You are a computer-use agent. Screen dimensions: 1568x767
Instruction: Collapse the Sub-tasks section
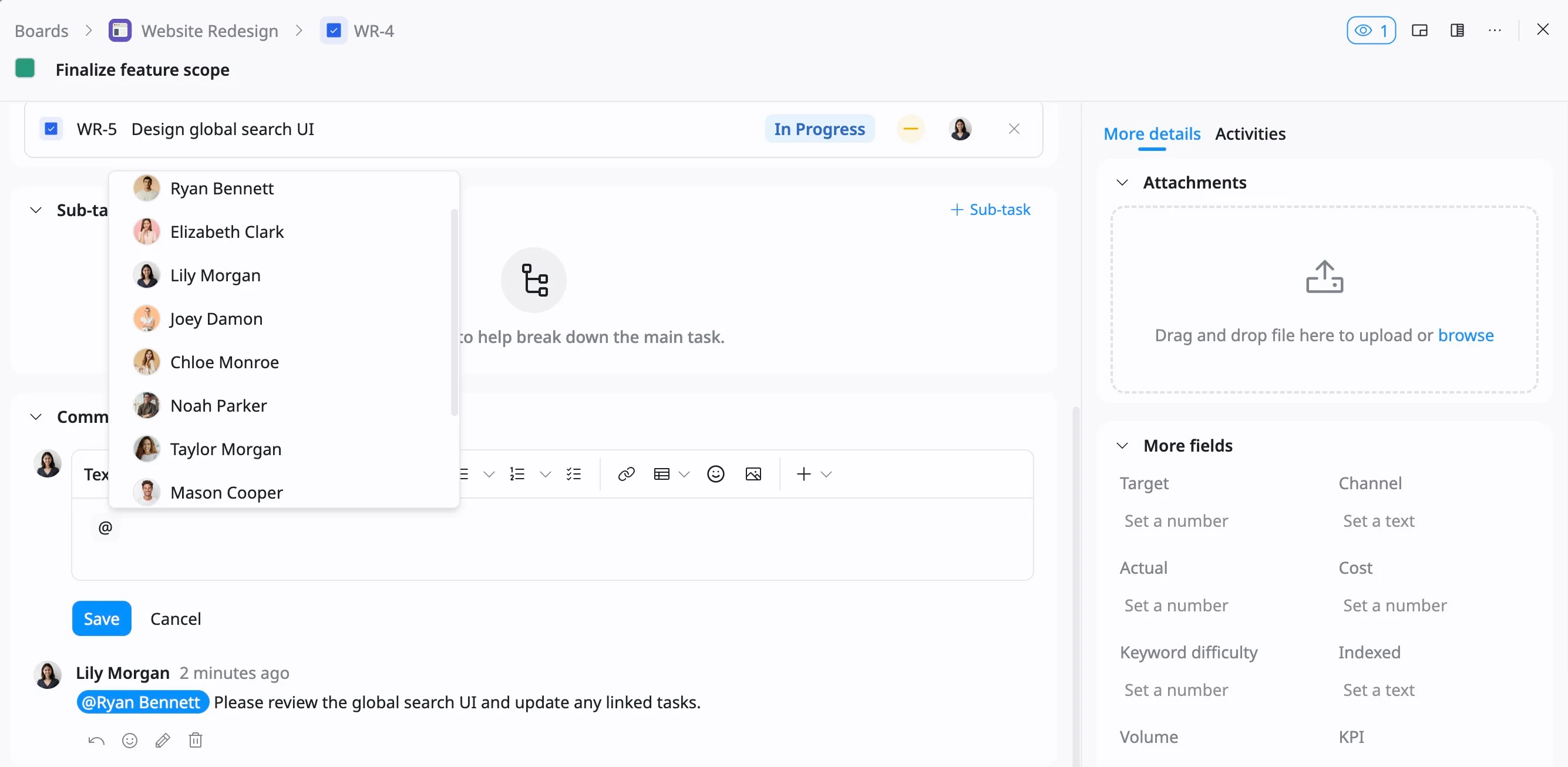point(36,210)
